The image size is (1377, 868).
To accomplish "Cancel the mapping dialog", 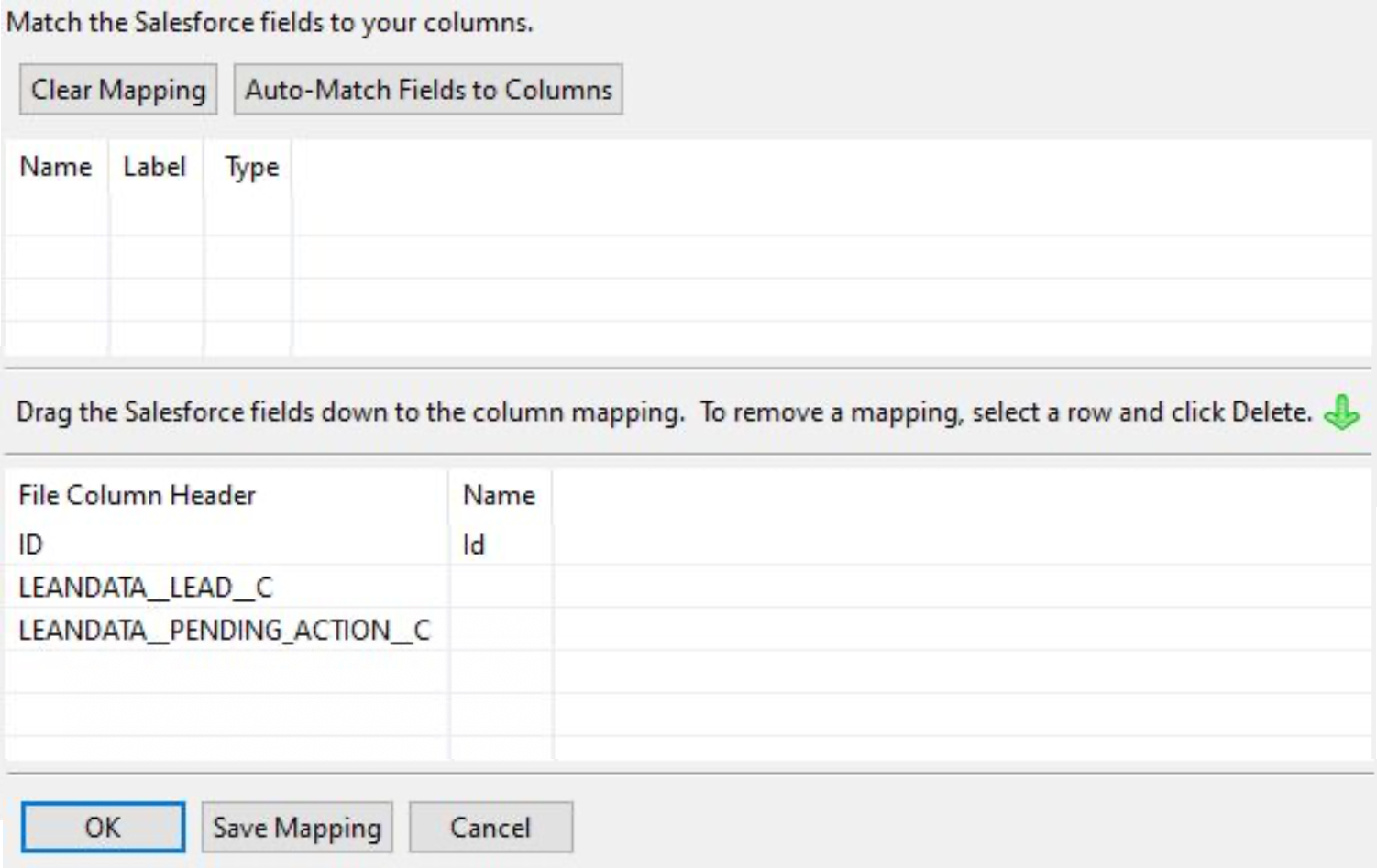I will point(490,828).
